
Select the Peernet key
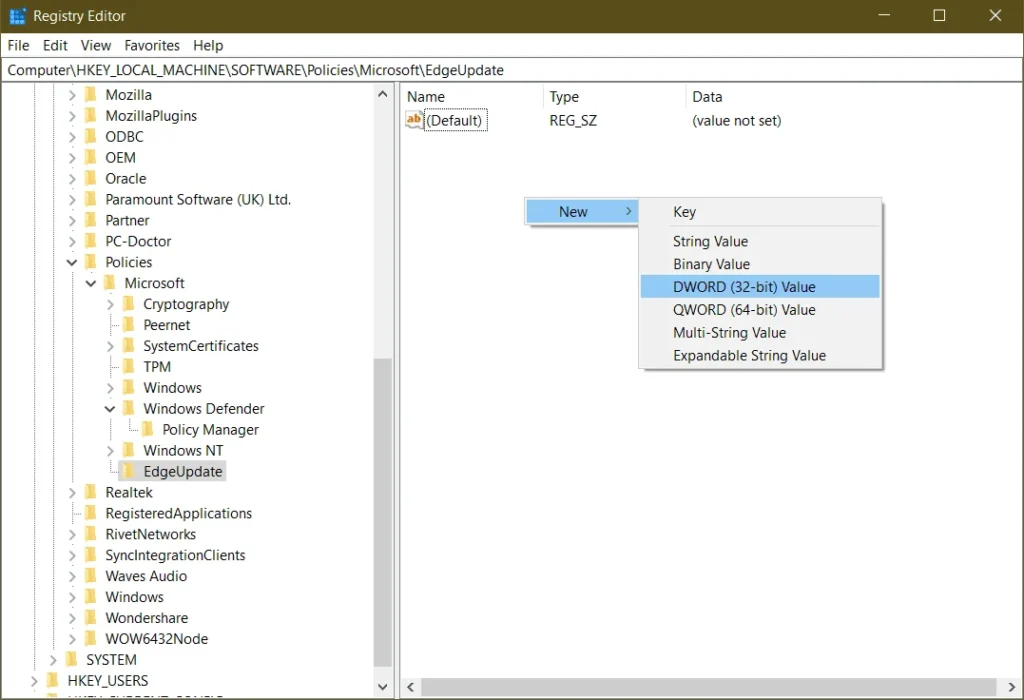(x=167, y=325)
